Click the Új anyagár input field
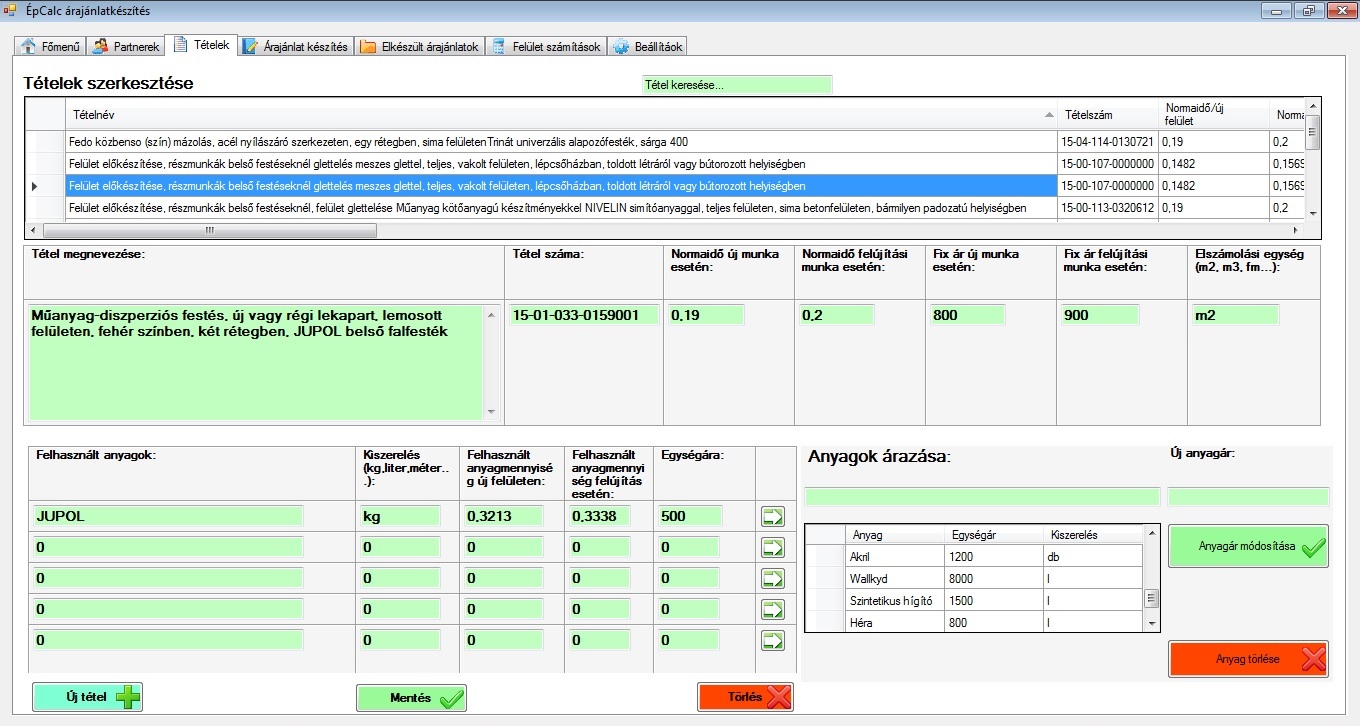The width and height of the screenshot is (1360, 726). pyautogui.click(x=1248, y=497)
